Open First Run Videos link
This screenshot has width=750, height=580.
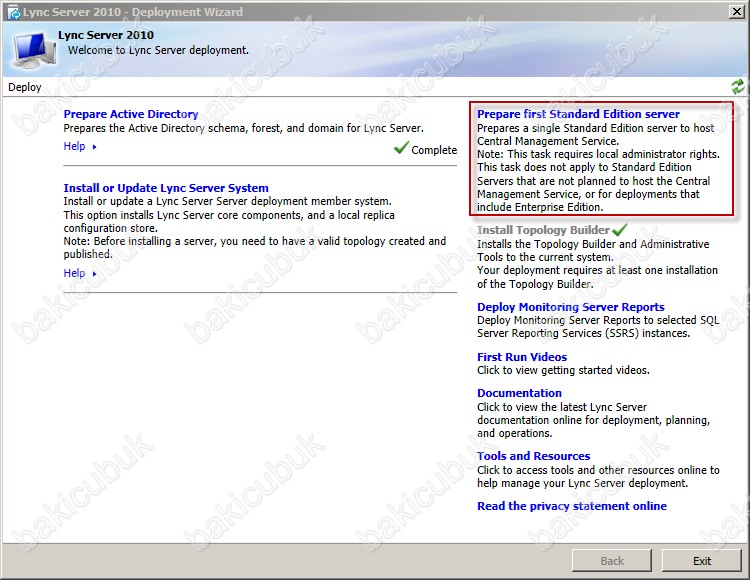coord(522,357)
